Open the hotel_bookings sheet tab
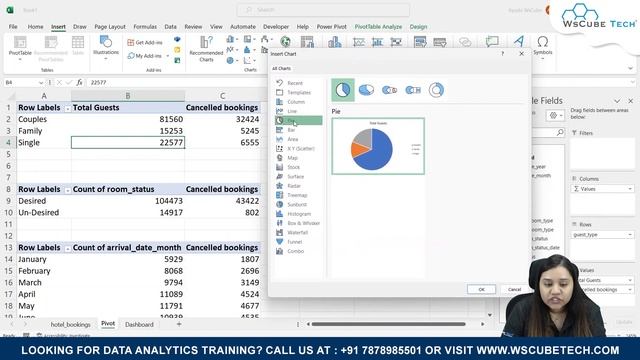Screen dimensions: 640x360 pos(71,325)
